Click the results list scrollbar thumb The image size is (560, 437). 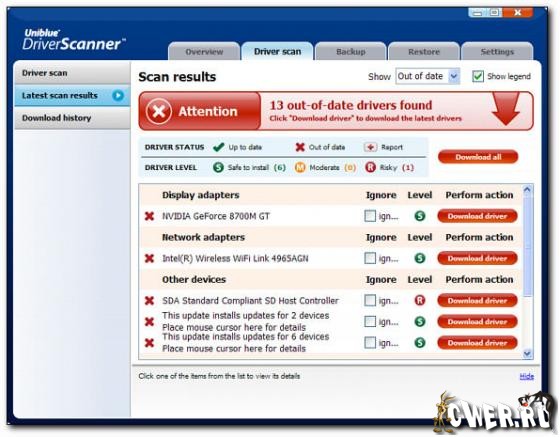(x=527, y=246)
